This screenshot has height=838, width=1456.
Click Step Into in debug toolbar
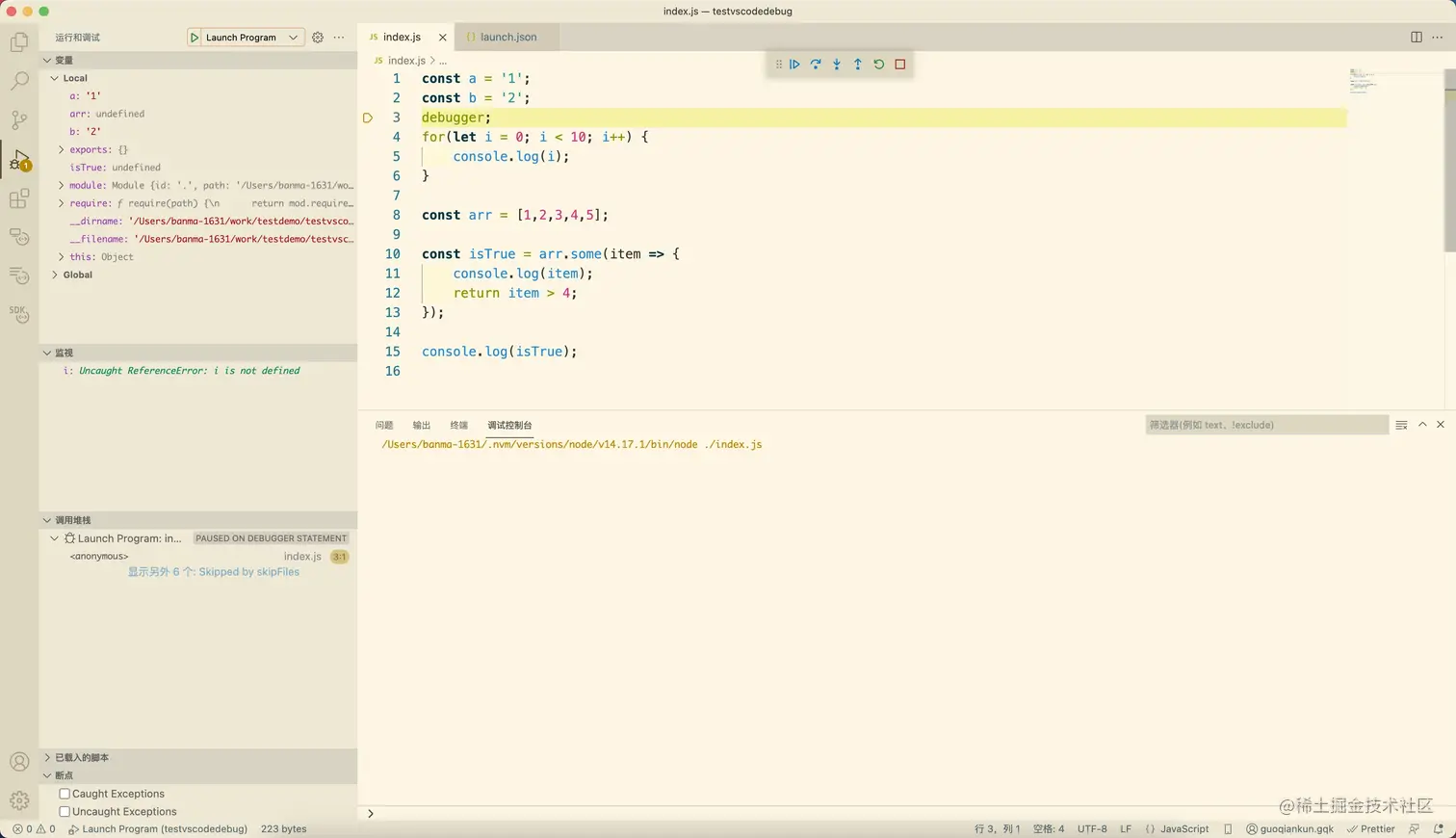point(837,65)
